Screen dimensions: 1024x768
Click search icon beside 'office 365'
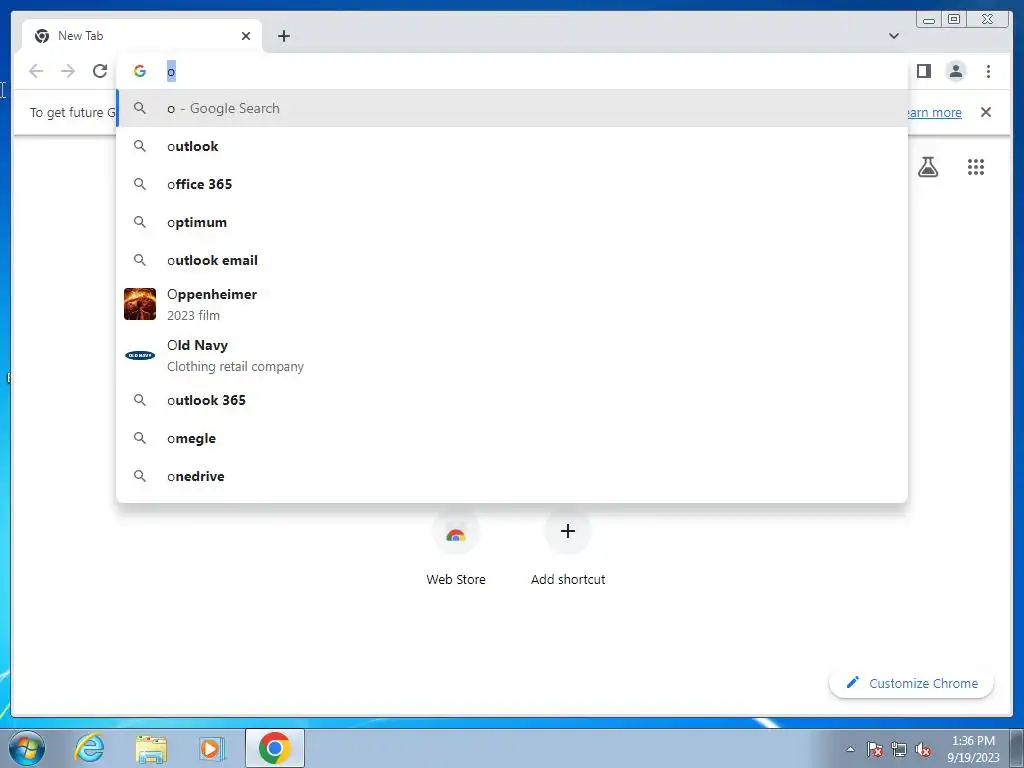[x=140, y=184]
